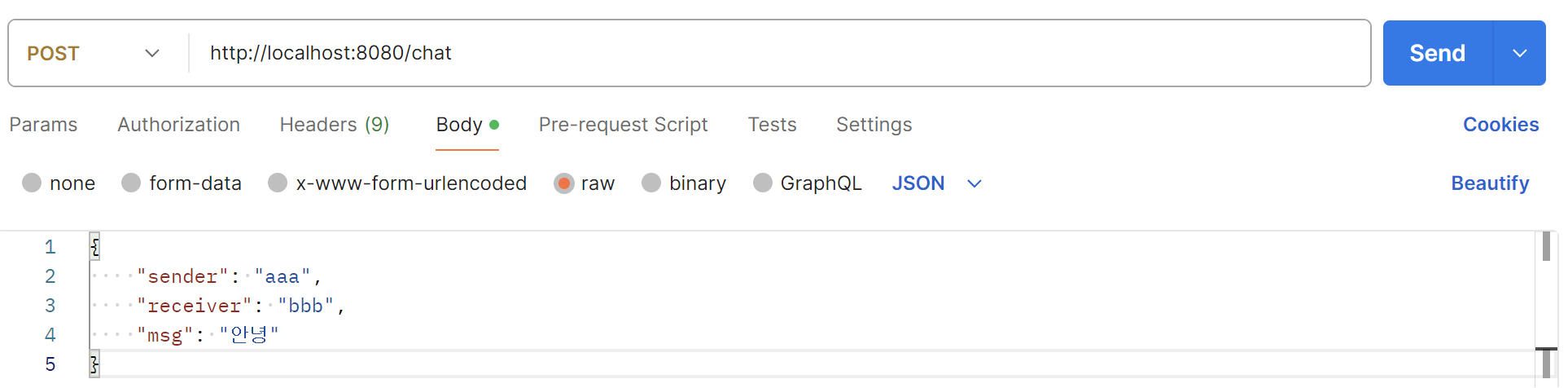Open the Pre-request Script tab
Image resolution: width=1568 pixels, height=388 pixels.
coord(623,125)
